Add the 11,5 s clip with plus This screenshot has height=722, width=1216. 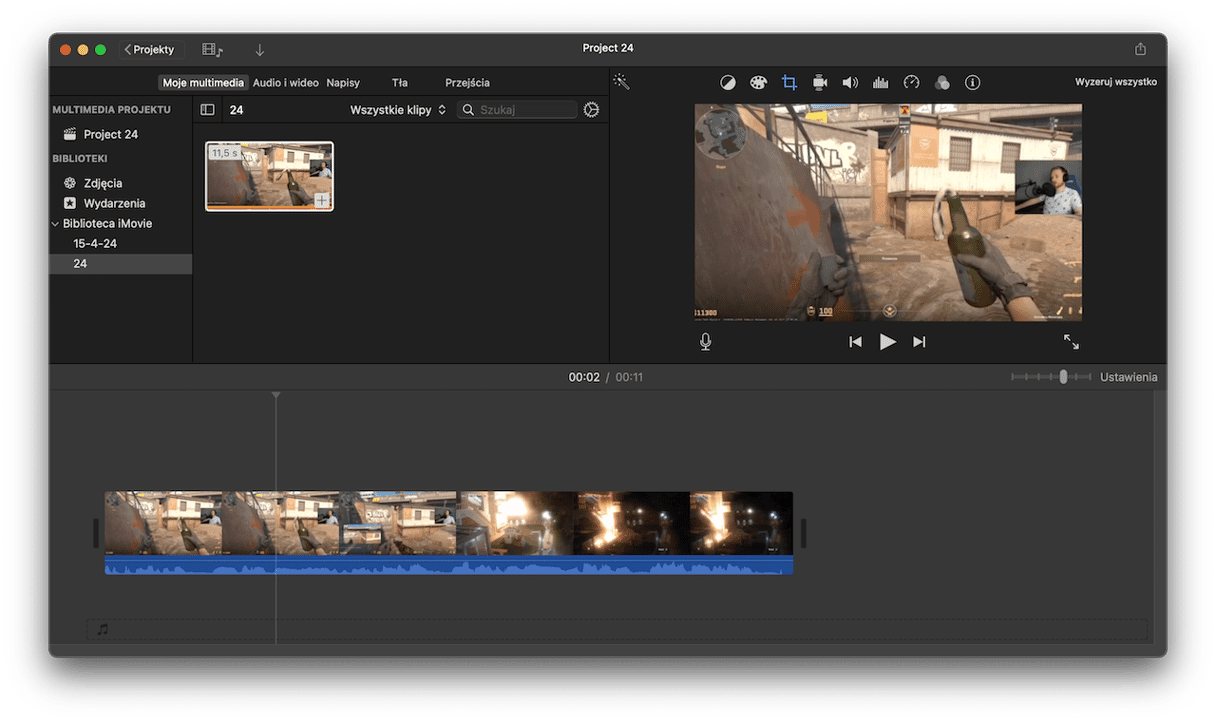321,200
